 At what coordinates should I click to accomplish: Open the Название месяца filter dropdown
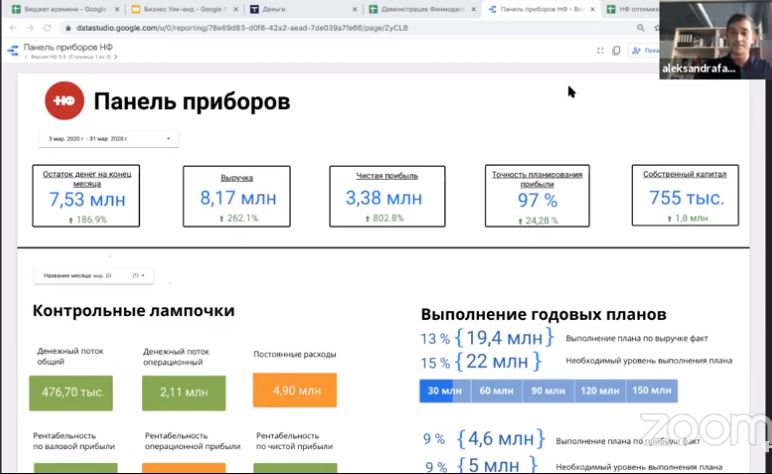pos(94,276)
